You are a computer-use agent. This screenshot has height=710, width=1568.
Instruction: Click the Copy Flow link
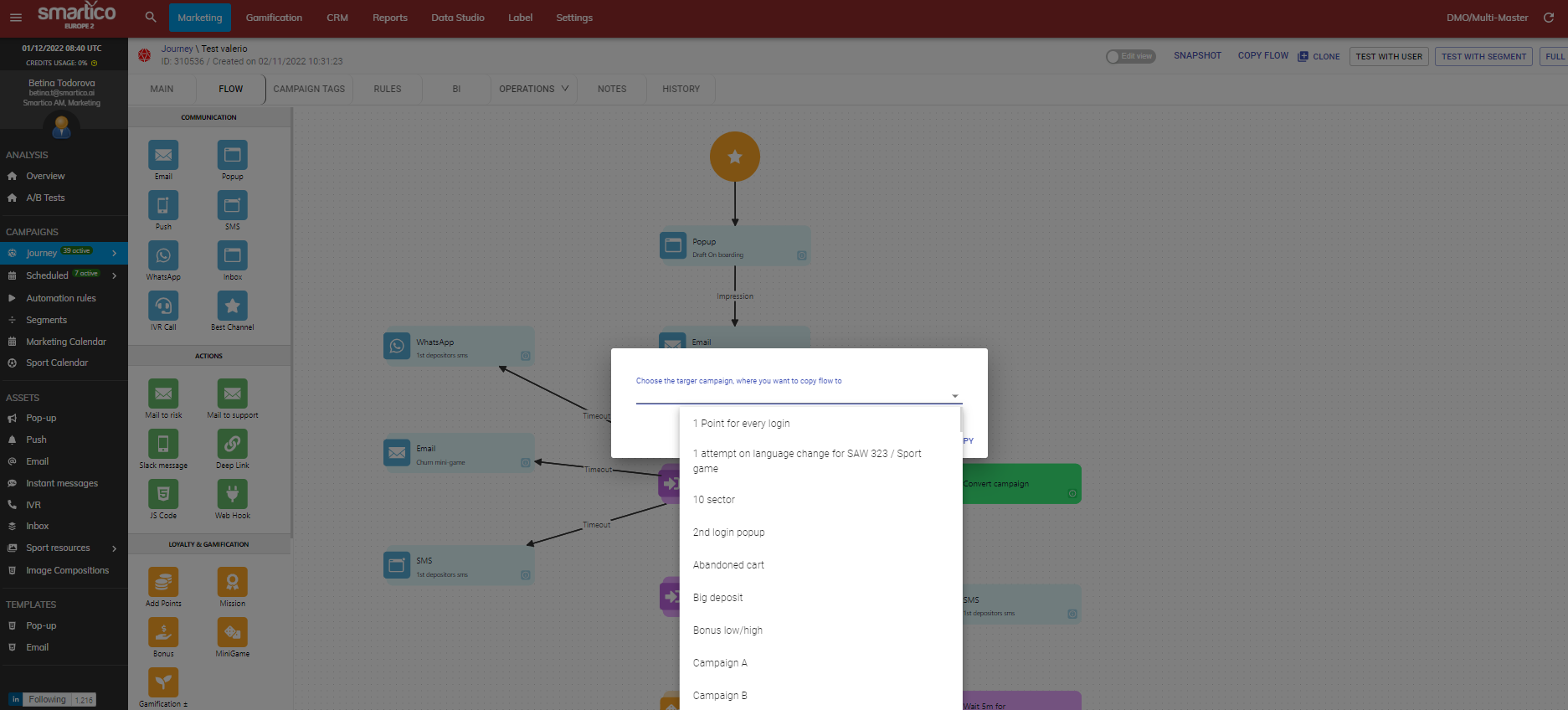(x=1263, y=55)
